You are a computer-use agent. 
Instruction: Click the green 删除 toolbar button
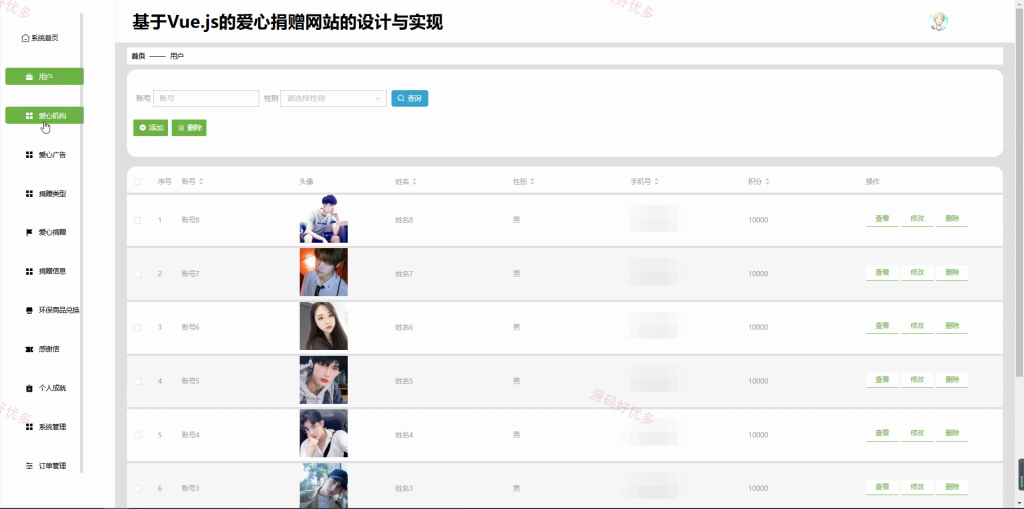coord(189,128)
